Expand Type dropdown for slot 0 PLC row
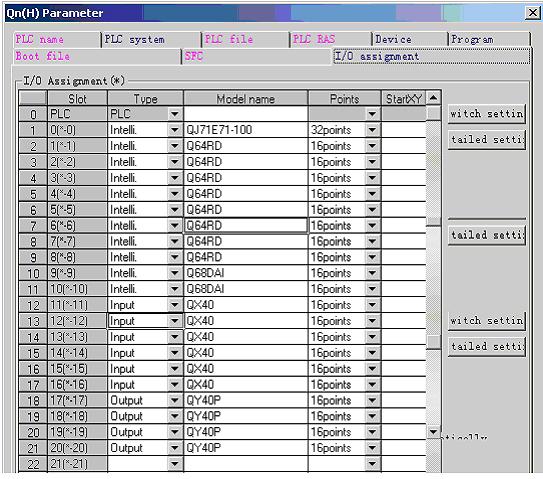 coord(175,114)
